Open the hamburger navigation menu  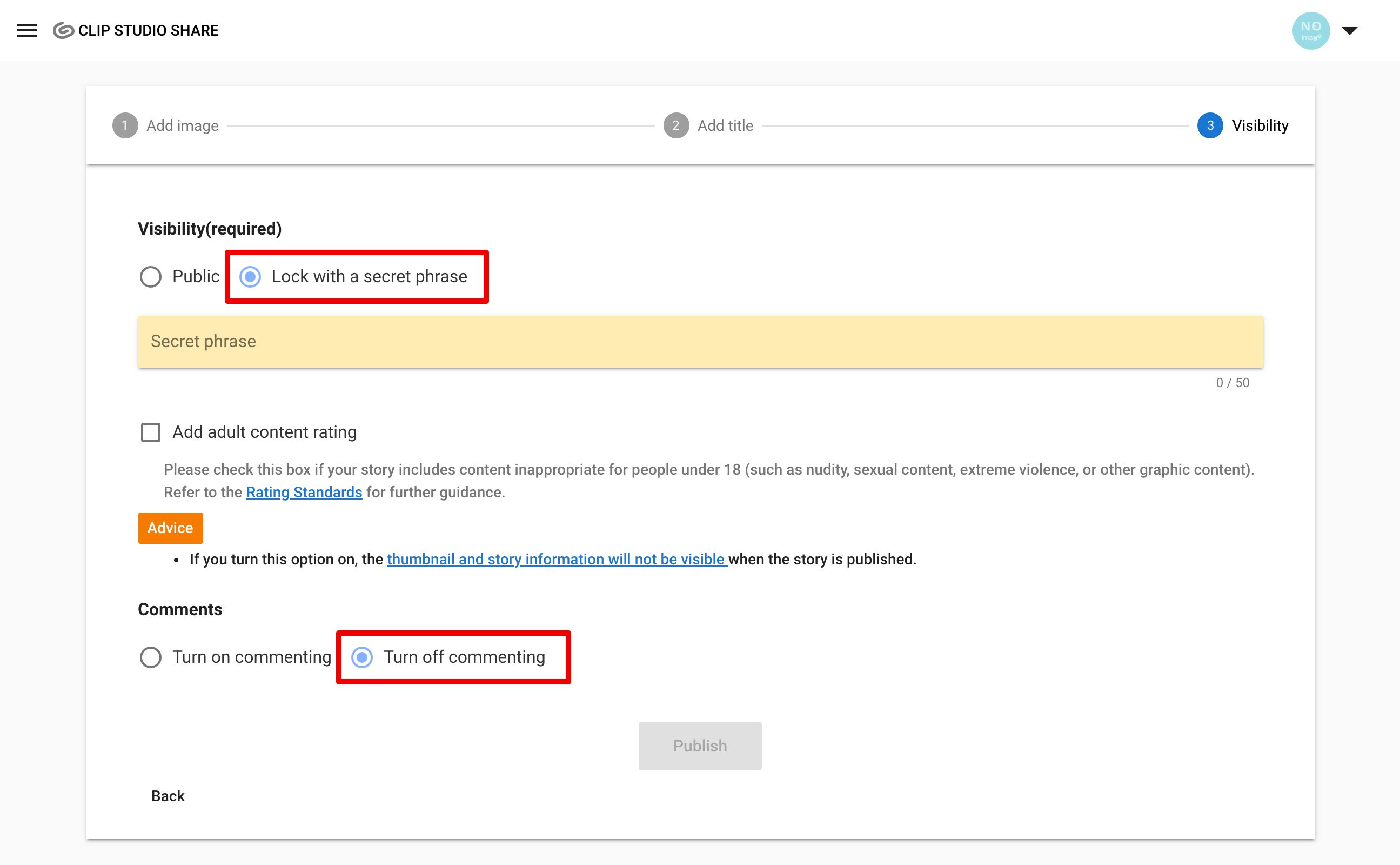point(27,30)
